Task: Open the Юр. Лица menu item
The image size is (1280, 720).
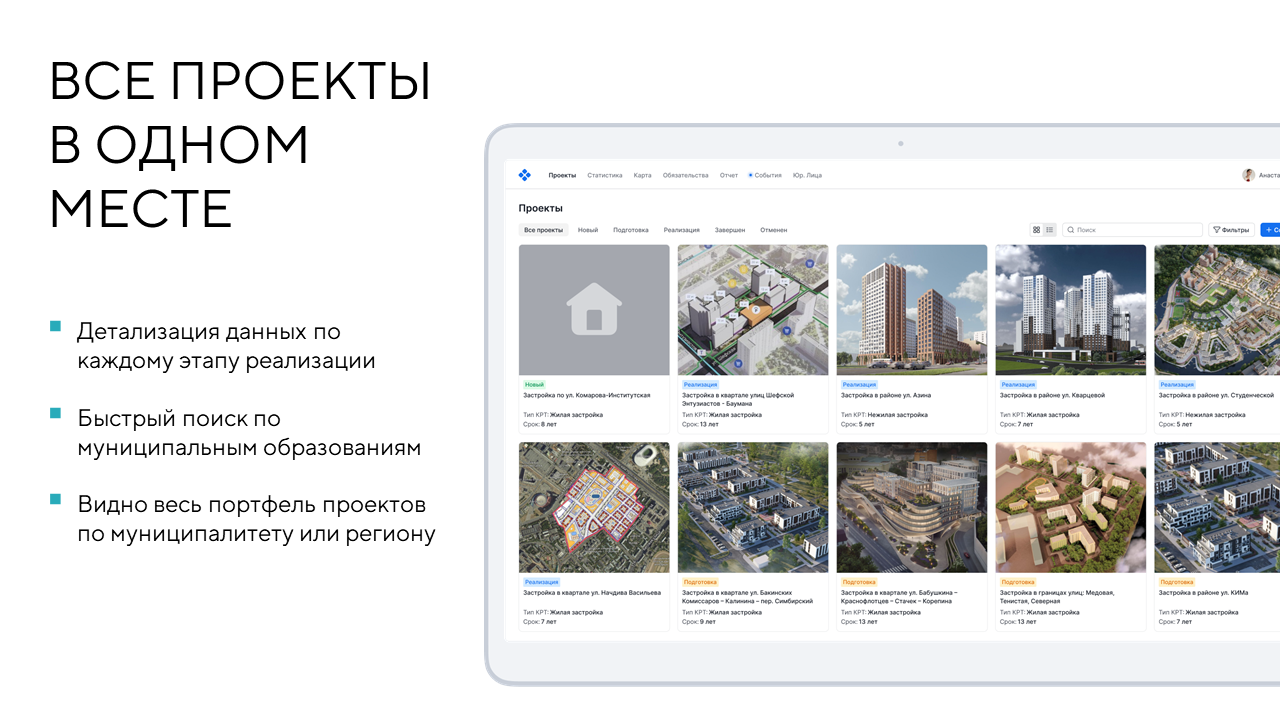Action: [807, 175]
